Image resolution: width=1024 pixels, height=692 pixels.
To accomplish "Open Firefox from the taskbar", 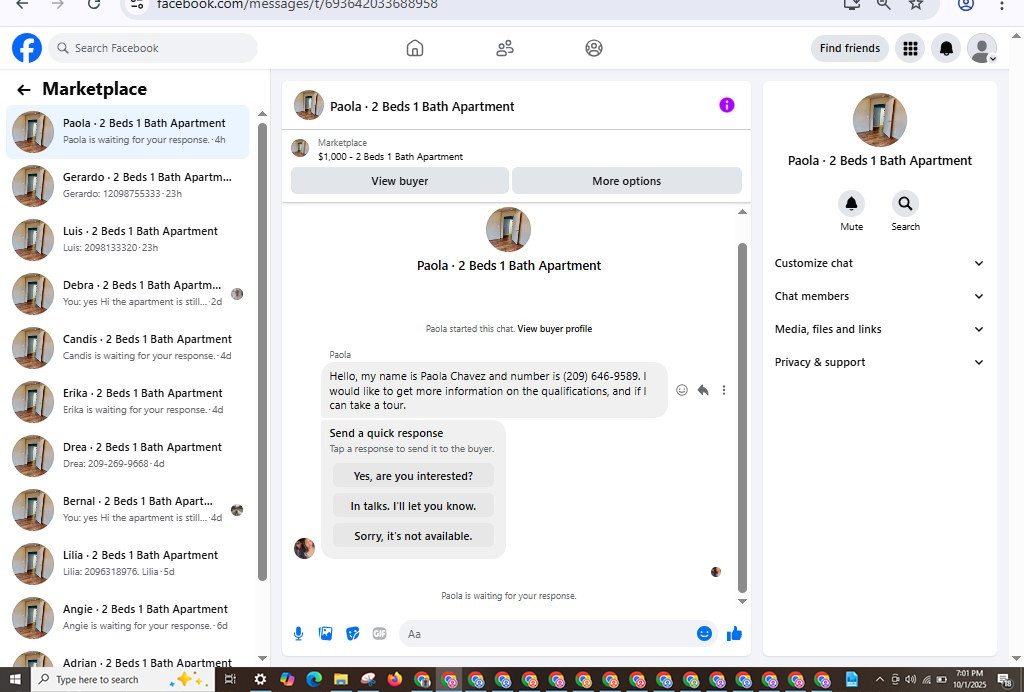I will click(394, 680).
